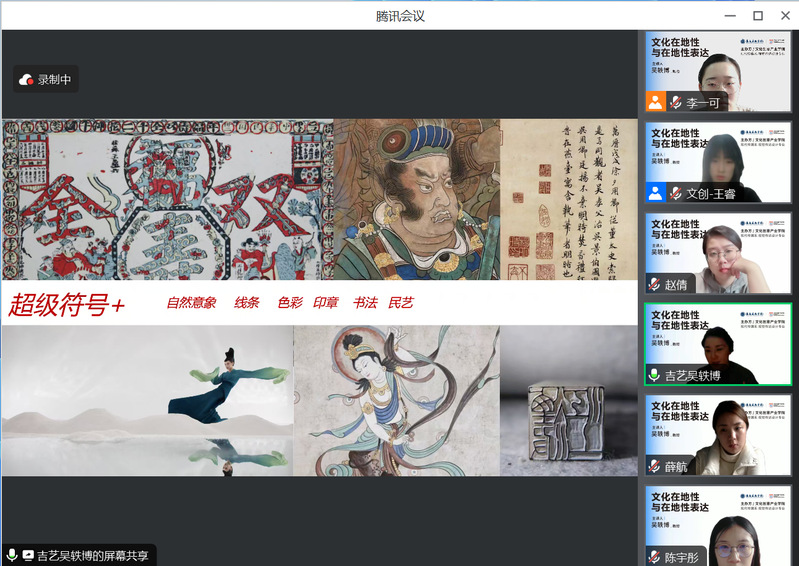
Task: Click the screen-share icon in the bottom bar
Action: point(28,555)
